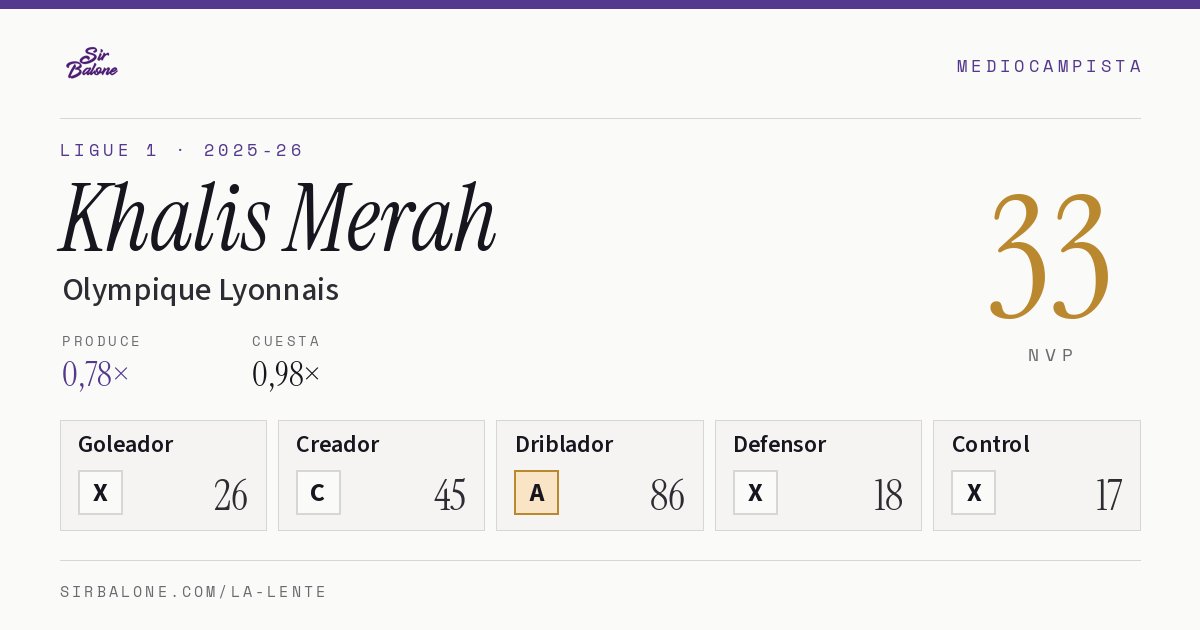Click the Khalis Merah player name
This screenshot has height=630, width=1200.
[278, 219]
